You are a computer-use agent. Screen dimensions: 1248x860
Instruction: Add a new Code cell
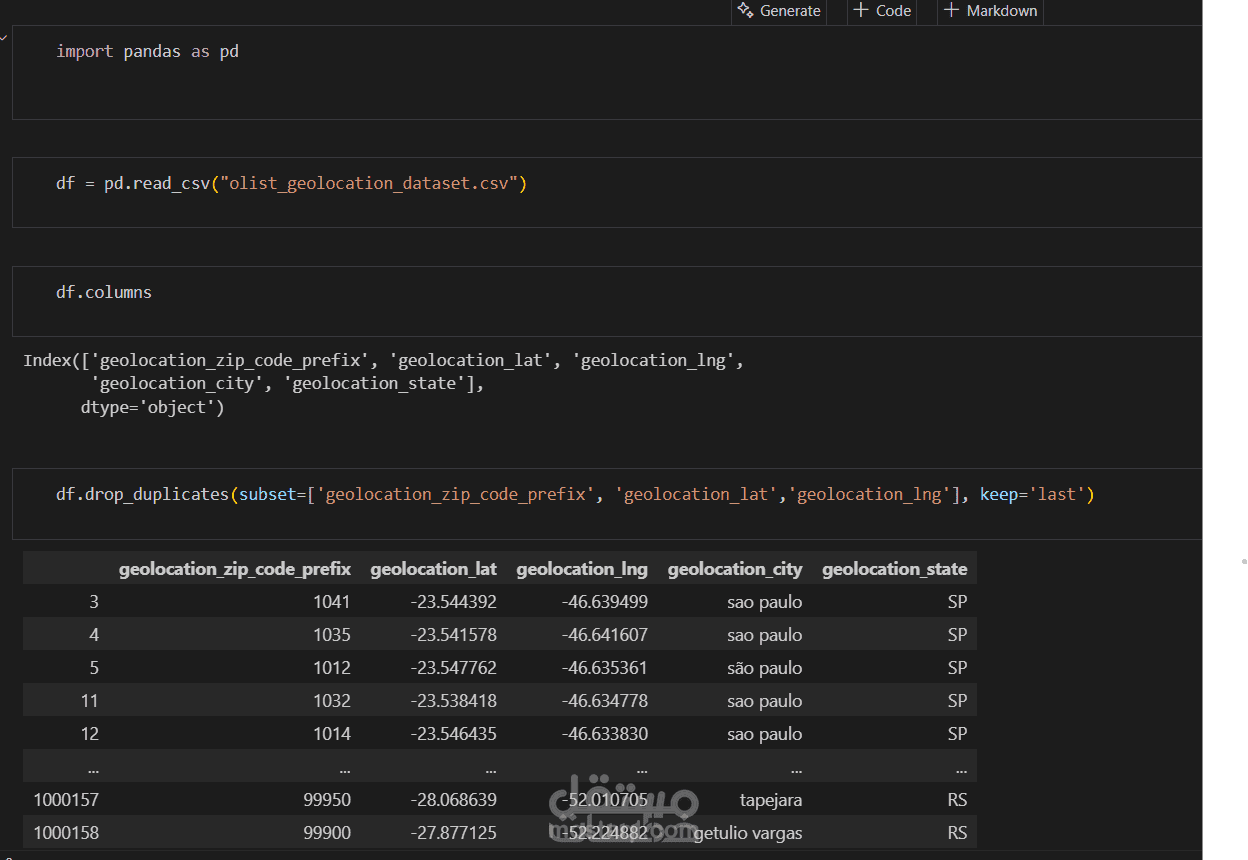tap(881, 11)
